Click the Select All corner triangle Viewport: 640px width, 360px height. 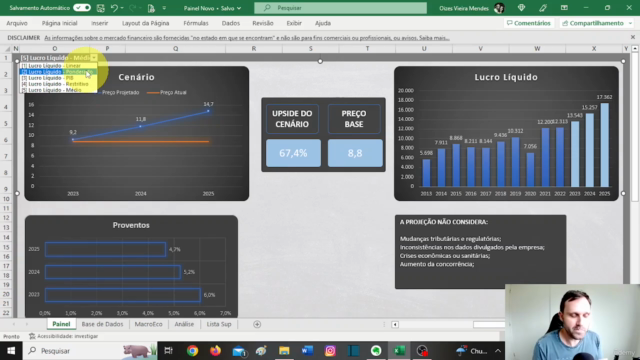coord(7,49)
